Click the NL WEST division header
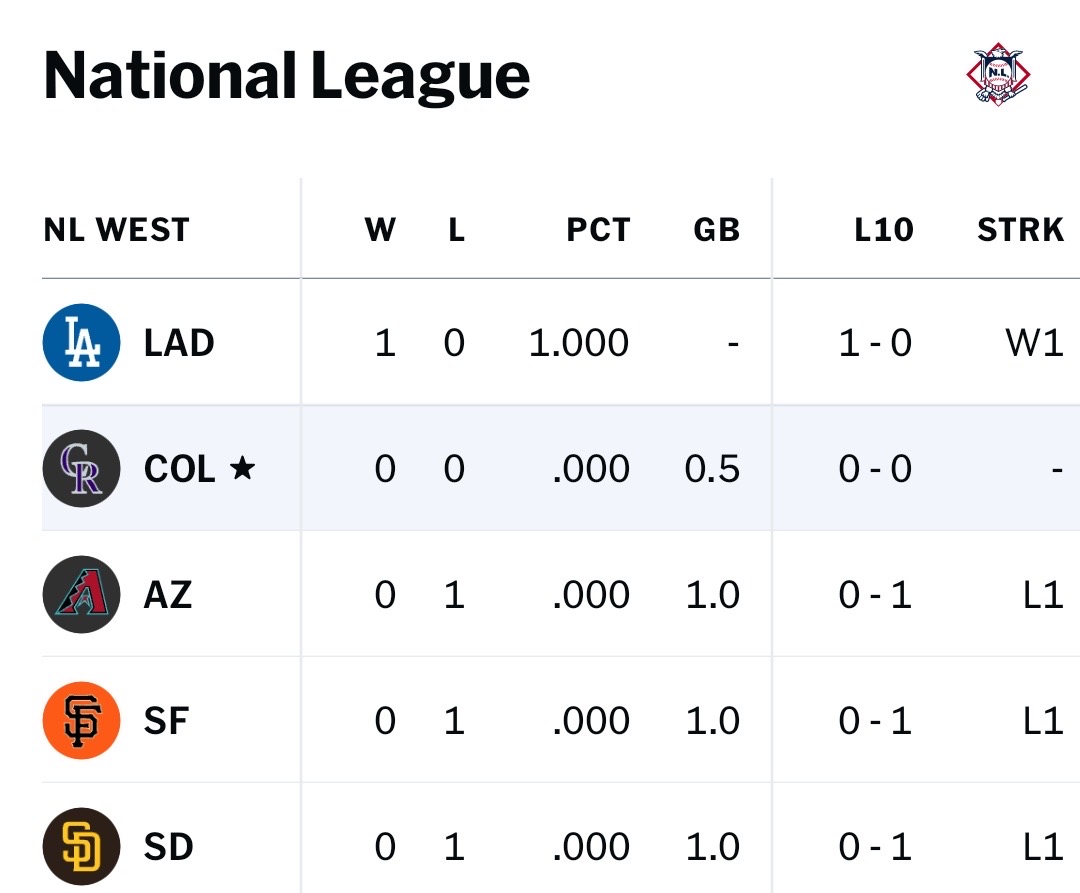This screenshot has height=893, width=1080. [x=116, y=230]
